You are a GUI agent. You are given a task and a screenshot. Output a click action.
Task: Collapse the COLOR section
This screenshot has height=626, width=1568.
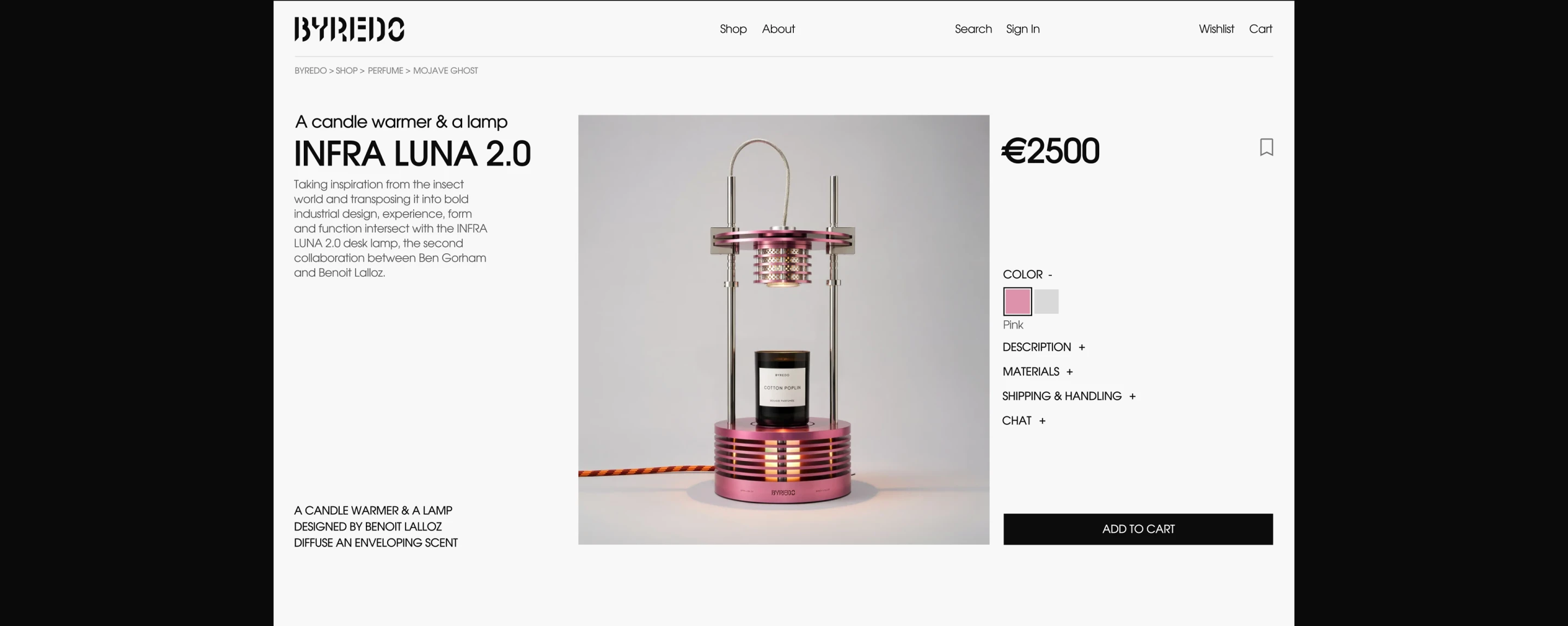point(1027,275)
